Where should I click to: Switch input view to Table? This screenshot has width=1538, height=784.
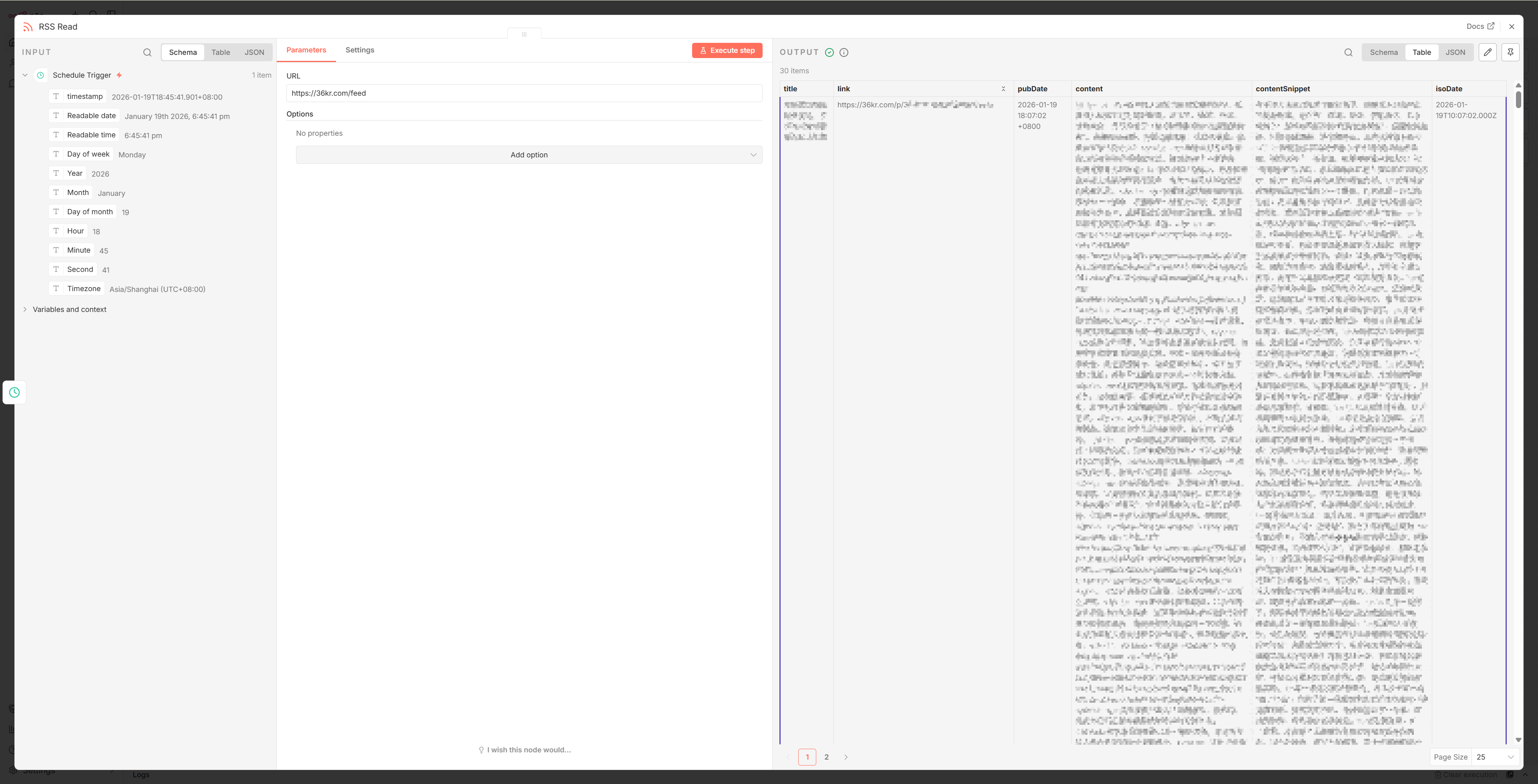[x=220, y=52]
